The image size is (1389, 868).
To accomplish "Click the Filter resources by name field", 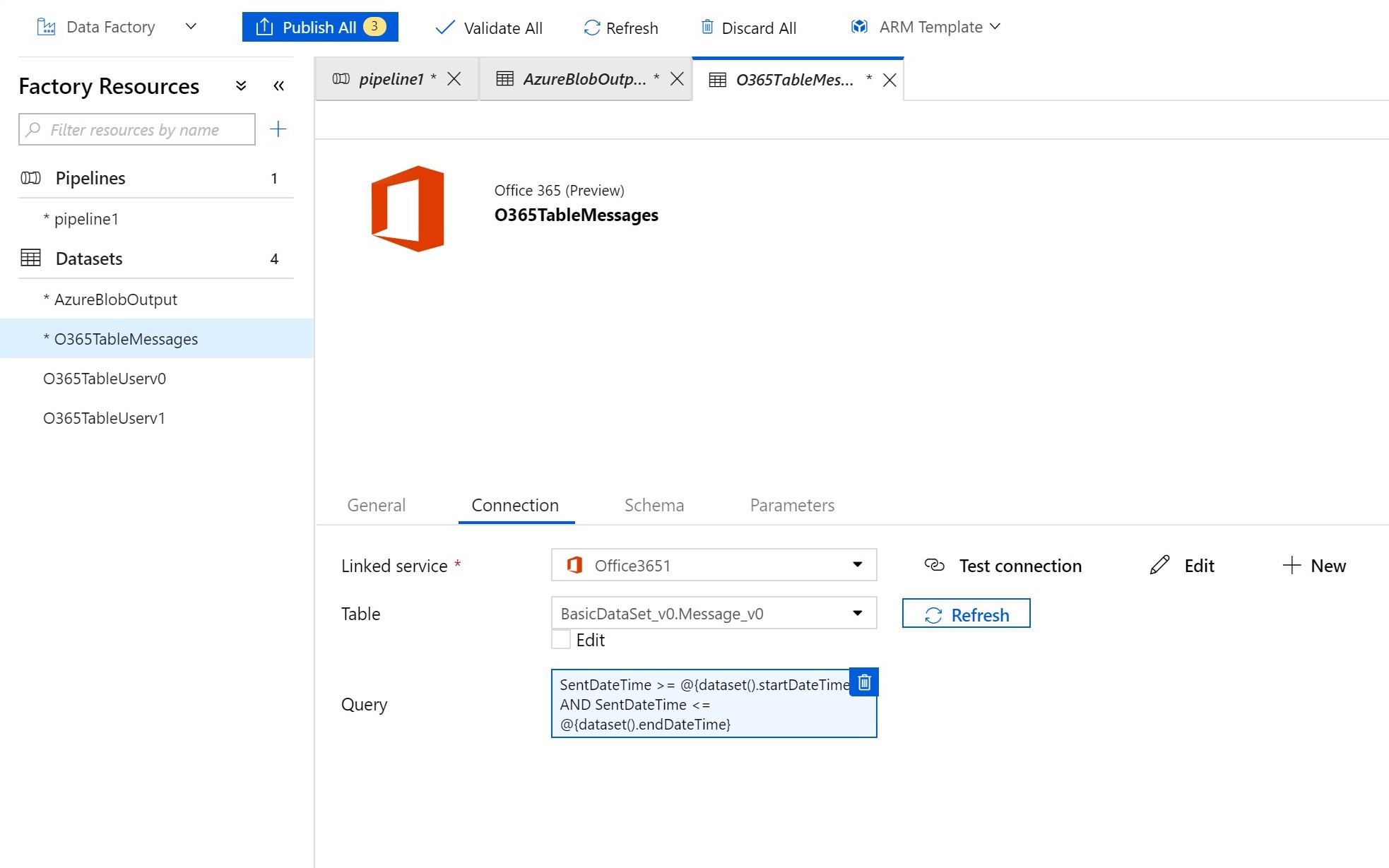I will [137, 130].
